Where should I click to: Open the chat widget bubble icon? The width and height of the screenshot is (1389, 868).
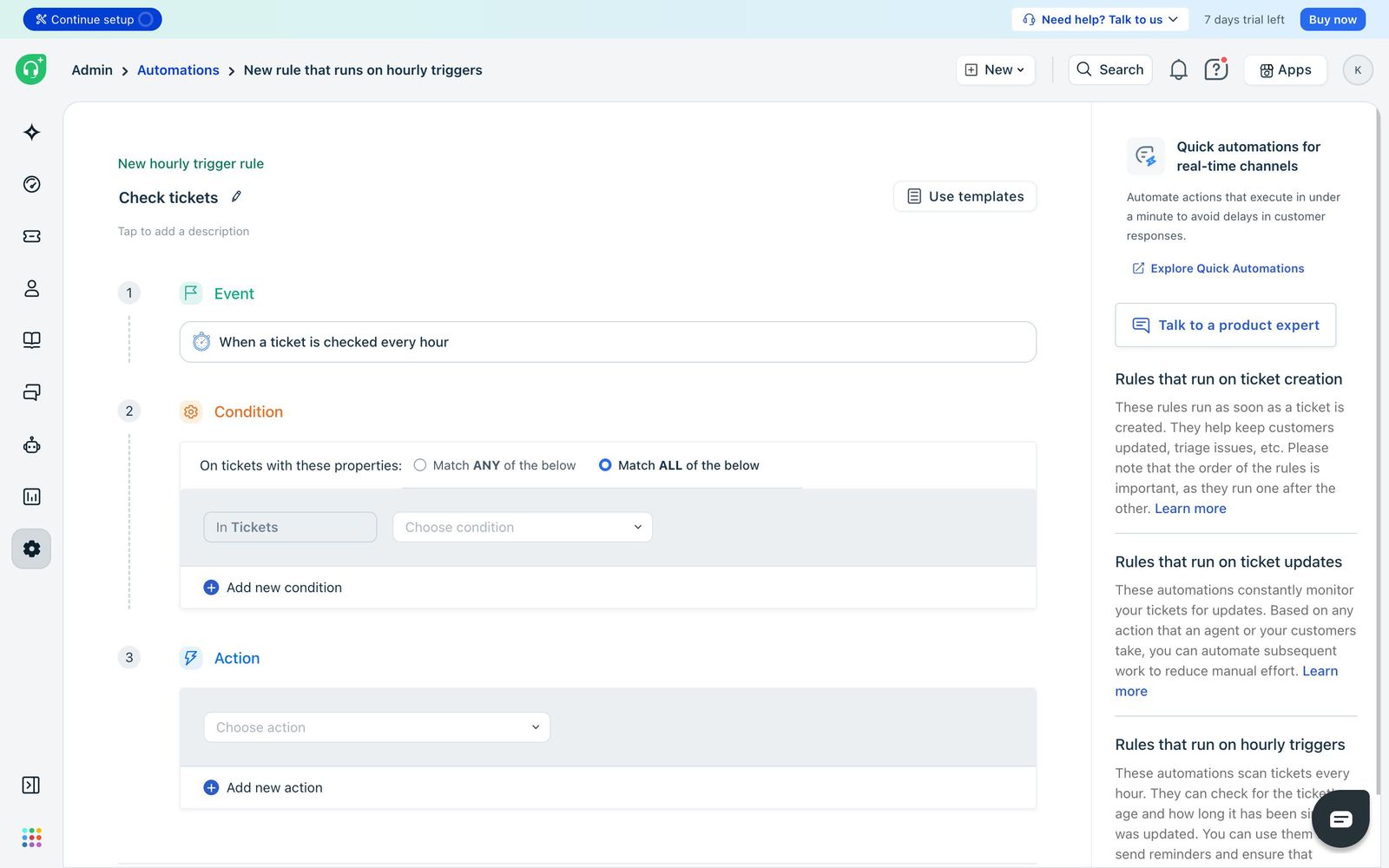[x=1340, y=819]
